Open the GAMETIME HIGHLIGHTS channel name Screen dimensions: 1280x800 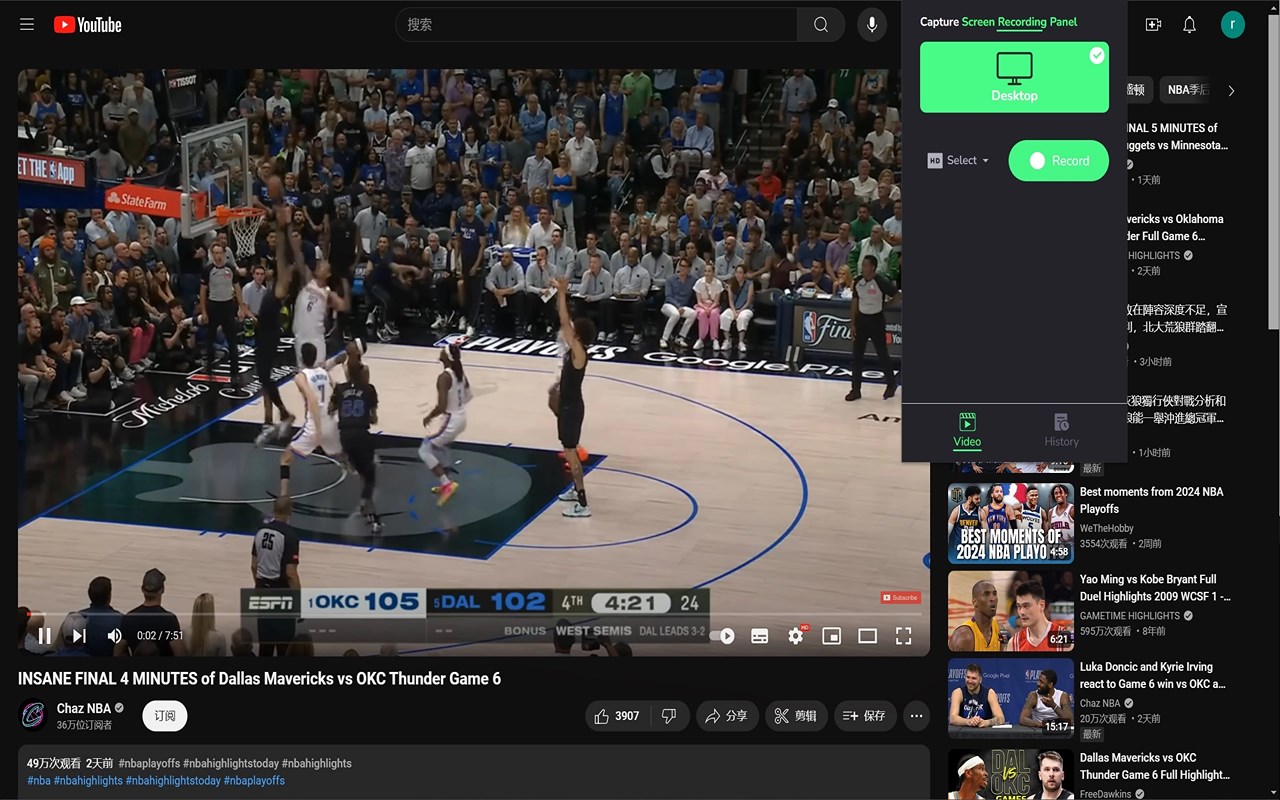[1130, 616]
